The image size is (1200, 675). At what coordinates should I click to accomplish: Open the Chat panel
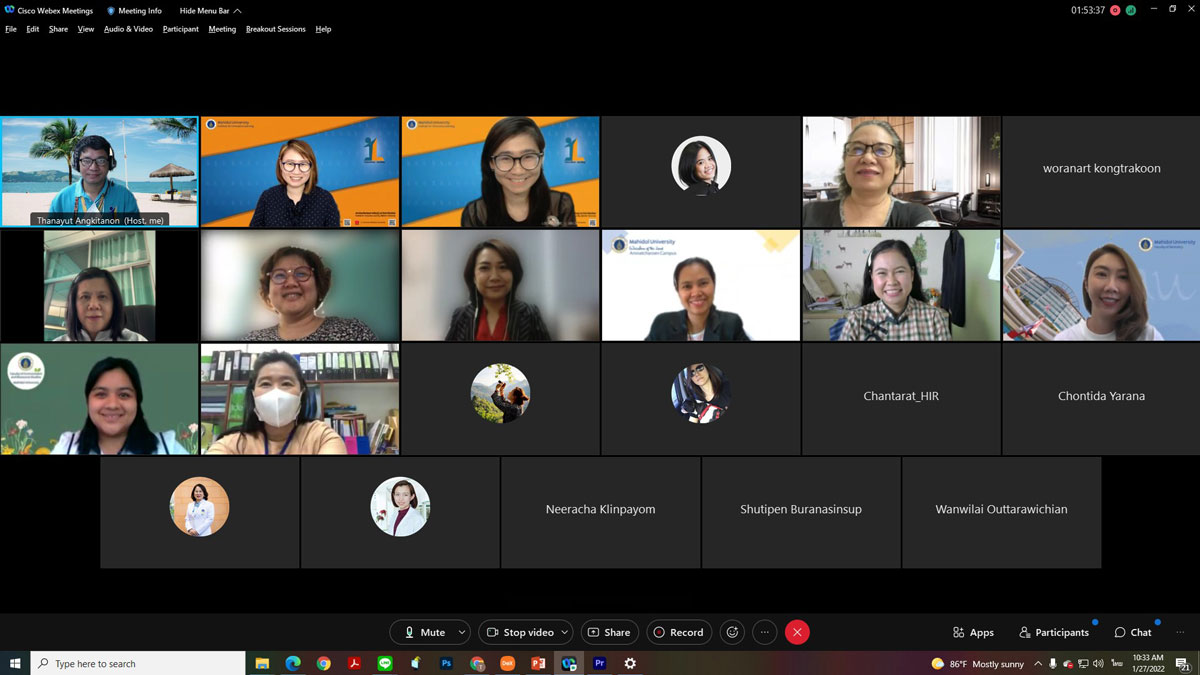1133,632
